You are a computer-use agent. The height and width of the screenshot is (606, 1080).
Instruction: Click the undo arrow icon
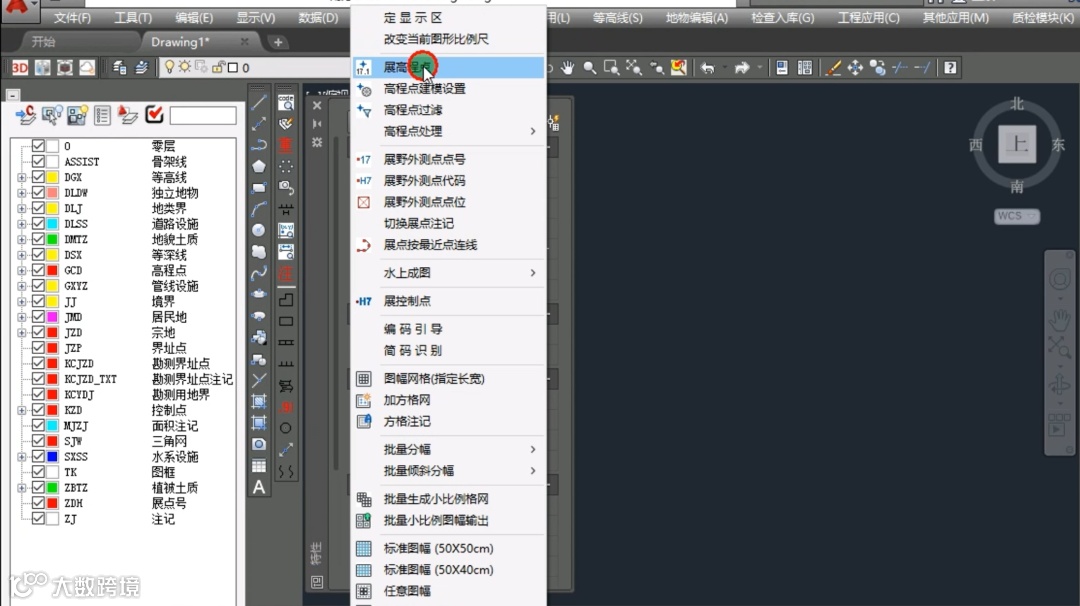tap(708, 67)
